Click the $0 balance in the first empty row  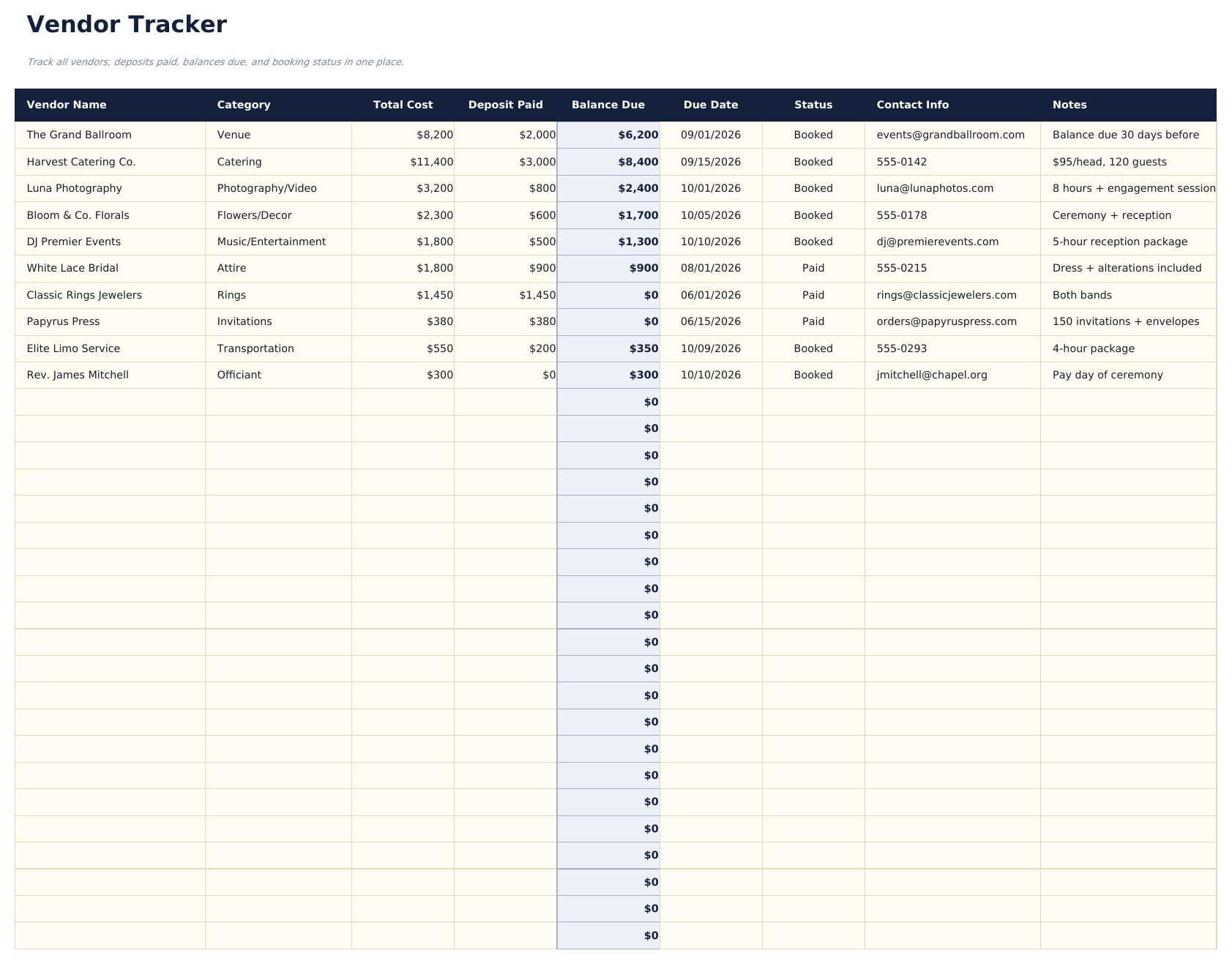click(x=648, y=402)
